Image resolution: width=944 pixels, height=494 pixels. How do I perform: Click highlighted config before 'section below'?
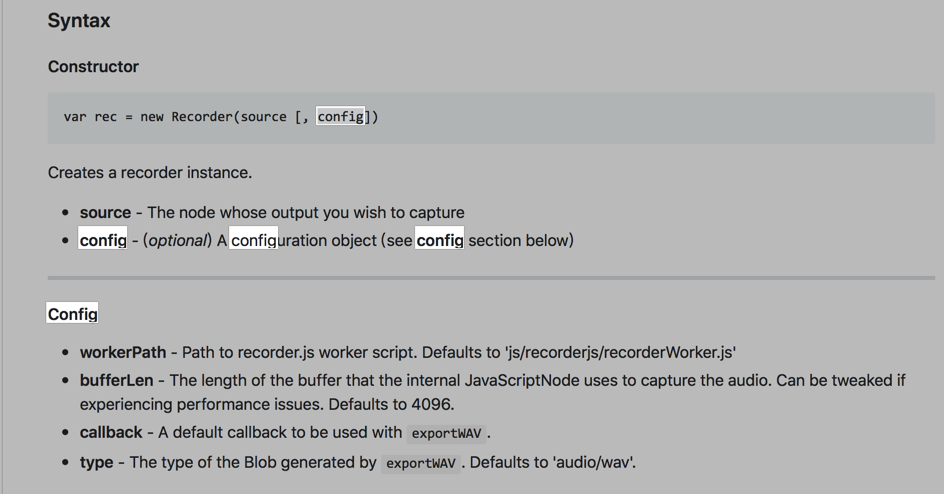tap(440, 241)
